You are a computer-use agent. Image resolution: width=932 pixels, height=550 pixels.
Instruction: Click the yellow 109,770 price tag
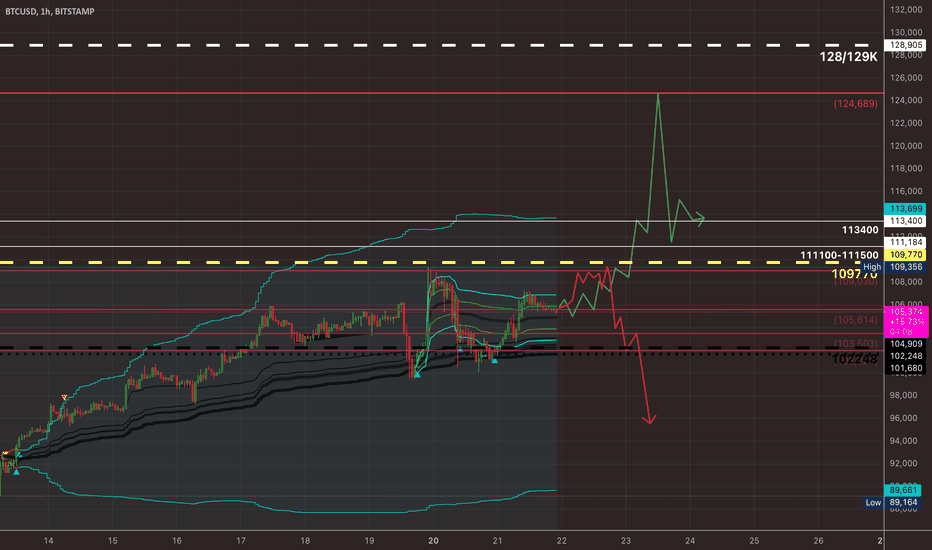(x=906, y=254)
